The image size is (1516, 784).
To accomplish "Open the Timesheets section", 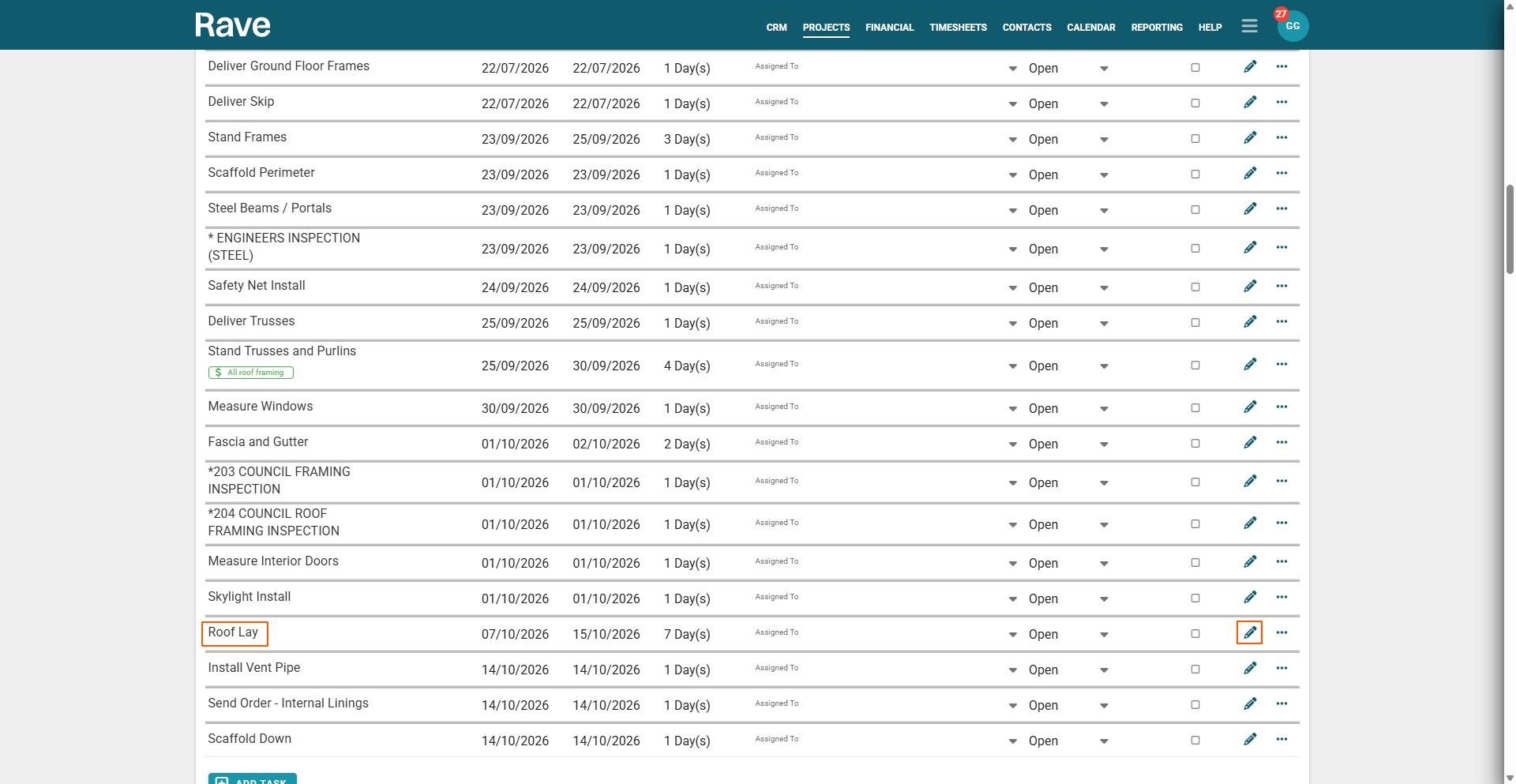I will 958,28.
